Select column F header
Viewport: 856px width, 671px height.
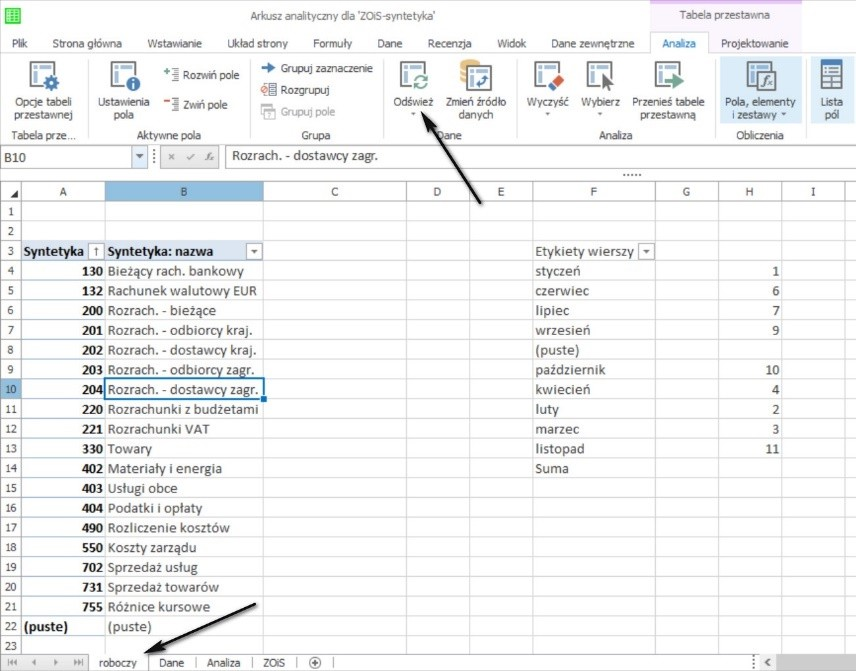(593, 192)
